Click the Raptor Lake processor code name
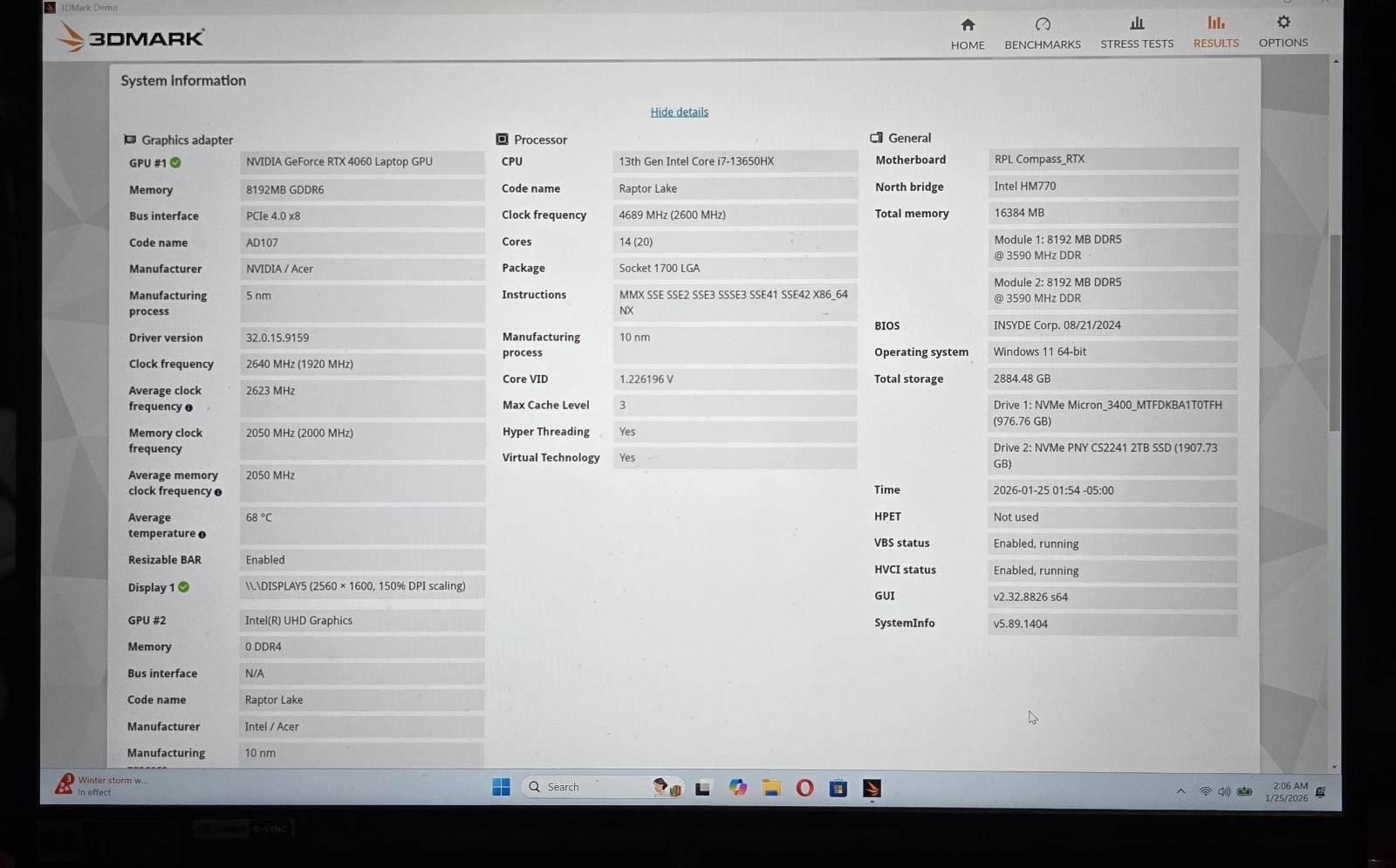 [735, 188]
